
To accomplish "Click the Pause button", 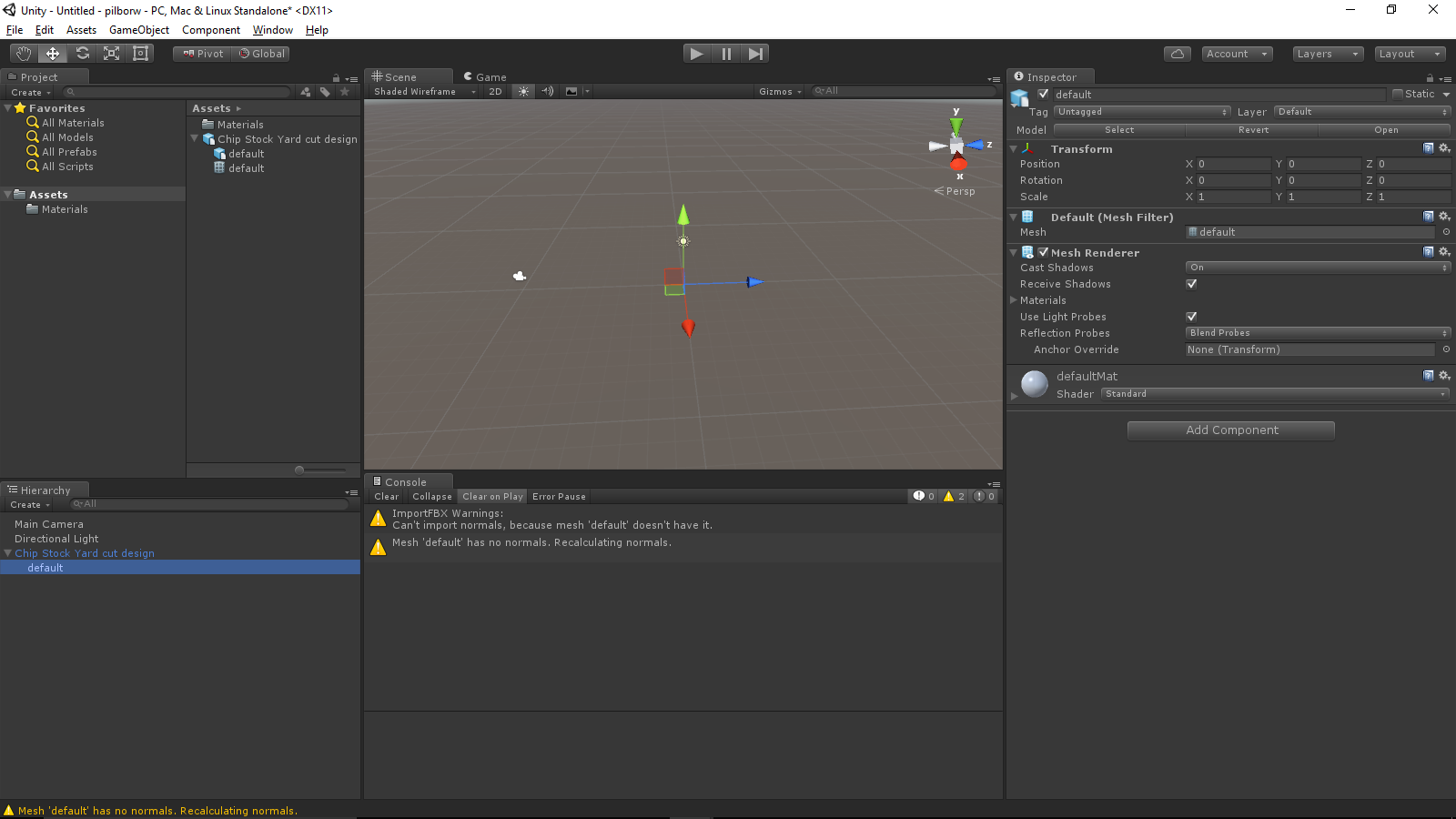I will click(726, 54).
